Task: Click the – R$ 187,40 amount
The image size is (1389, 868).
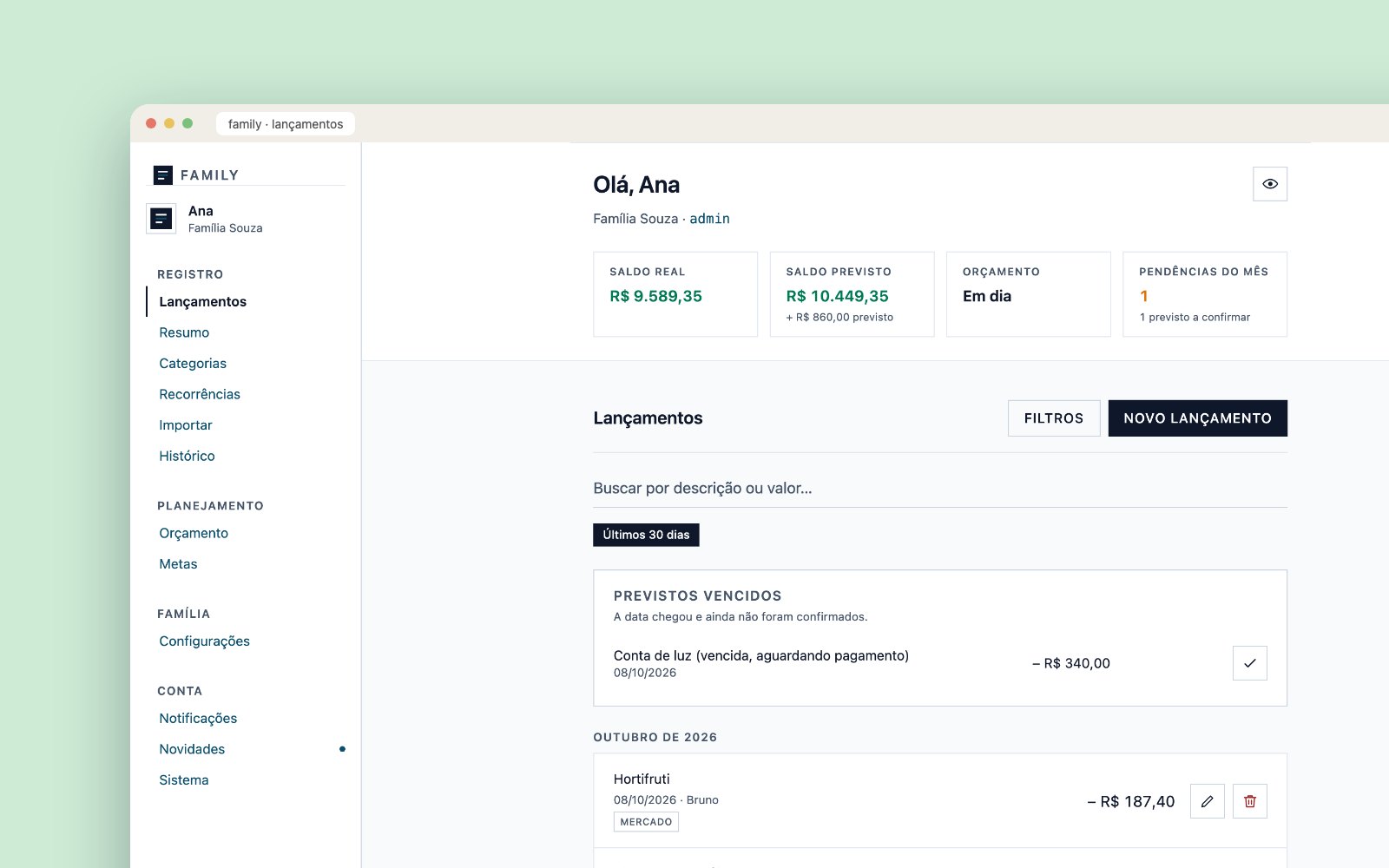Action: (1131, 801)
